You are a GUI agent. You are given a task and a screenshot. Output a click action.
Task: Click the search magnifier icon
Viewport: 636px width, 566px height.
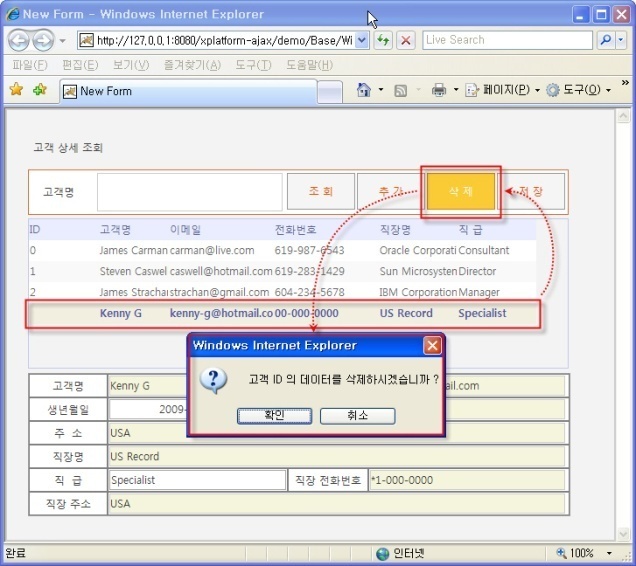tap(606, 40)
